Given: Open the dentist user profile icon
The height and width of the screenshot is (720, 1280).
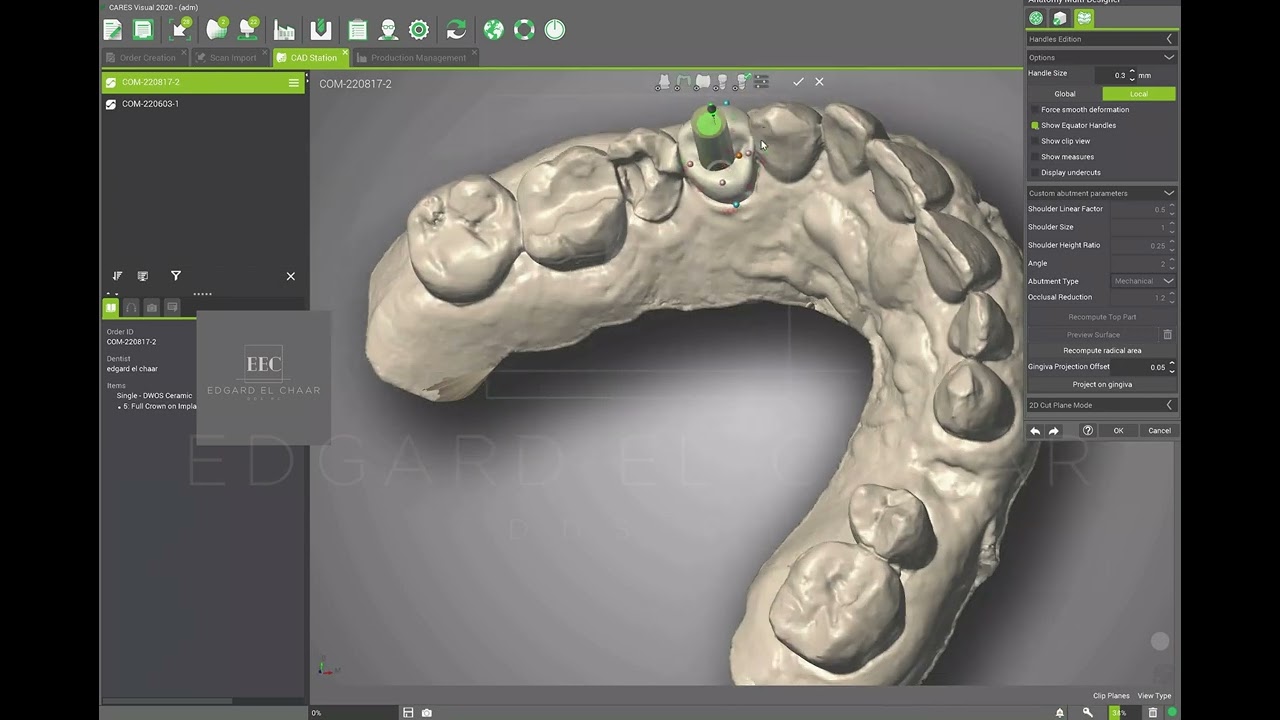Looking at the screenshot, I should point(388,30).
